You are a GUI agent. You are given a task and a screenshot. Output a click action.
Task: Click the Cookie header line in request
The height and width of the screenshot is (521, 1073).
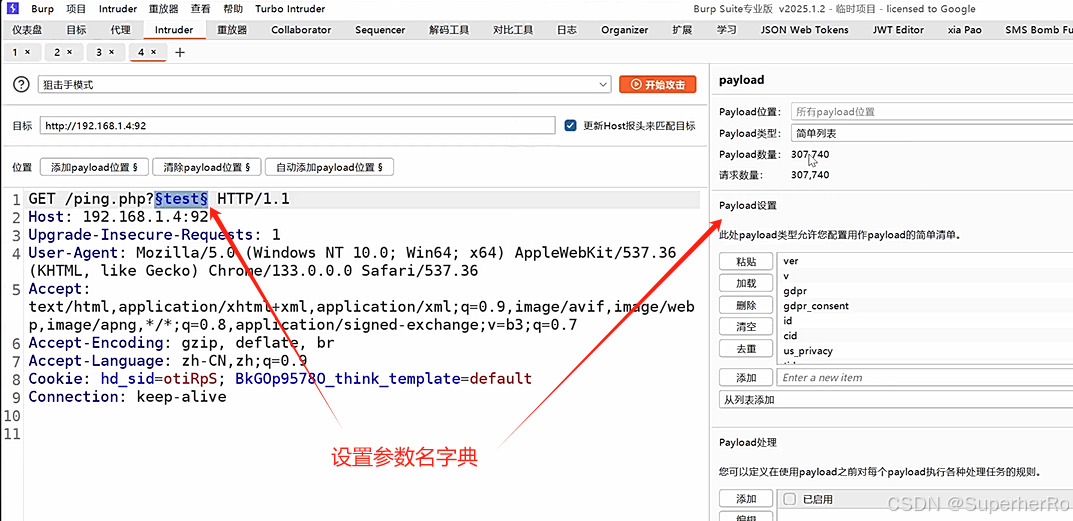(x=280, y=379)
